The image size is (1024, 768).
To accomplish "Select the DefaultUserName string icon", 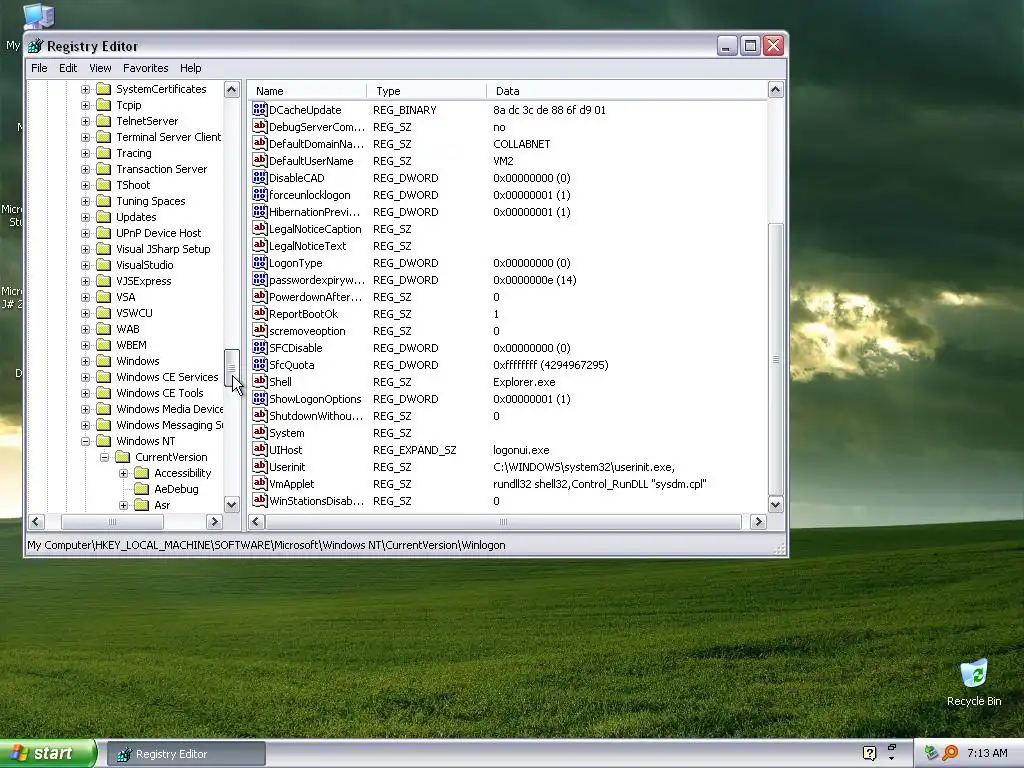I will [x=259, y=161].
